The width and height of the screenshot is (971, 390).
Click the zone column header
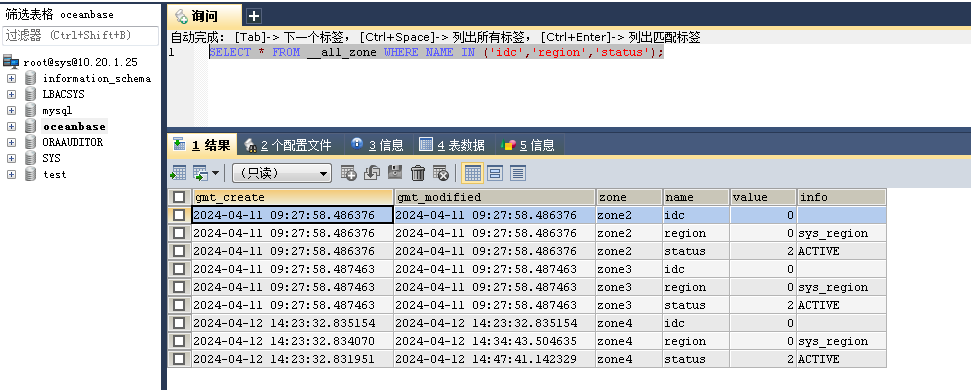(x=629, y=197)
